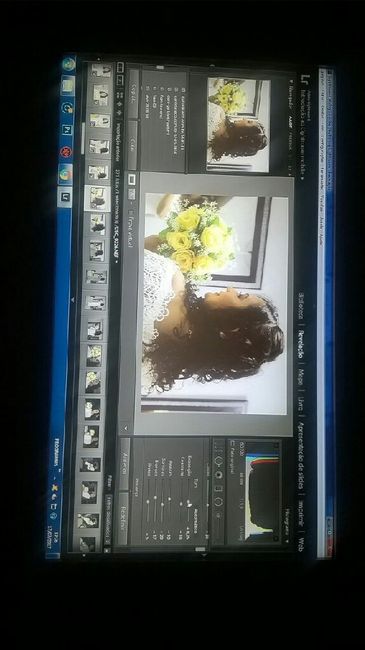Open Before/After comparison view icon
Screen dimensions: 365x650
tap(131, 194)
